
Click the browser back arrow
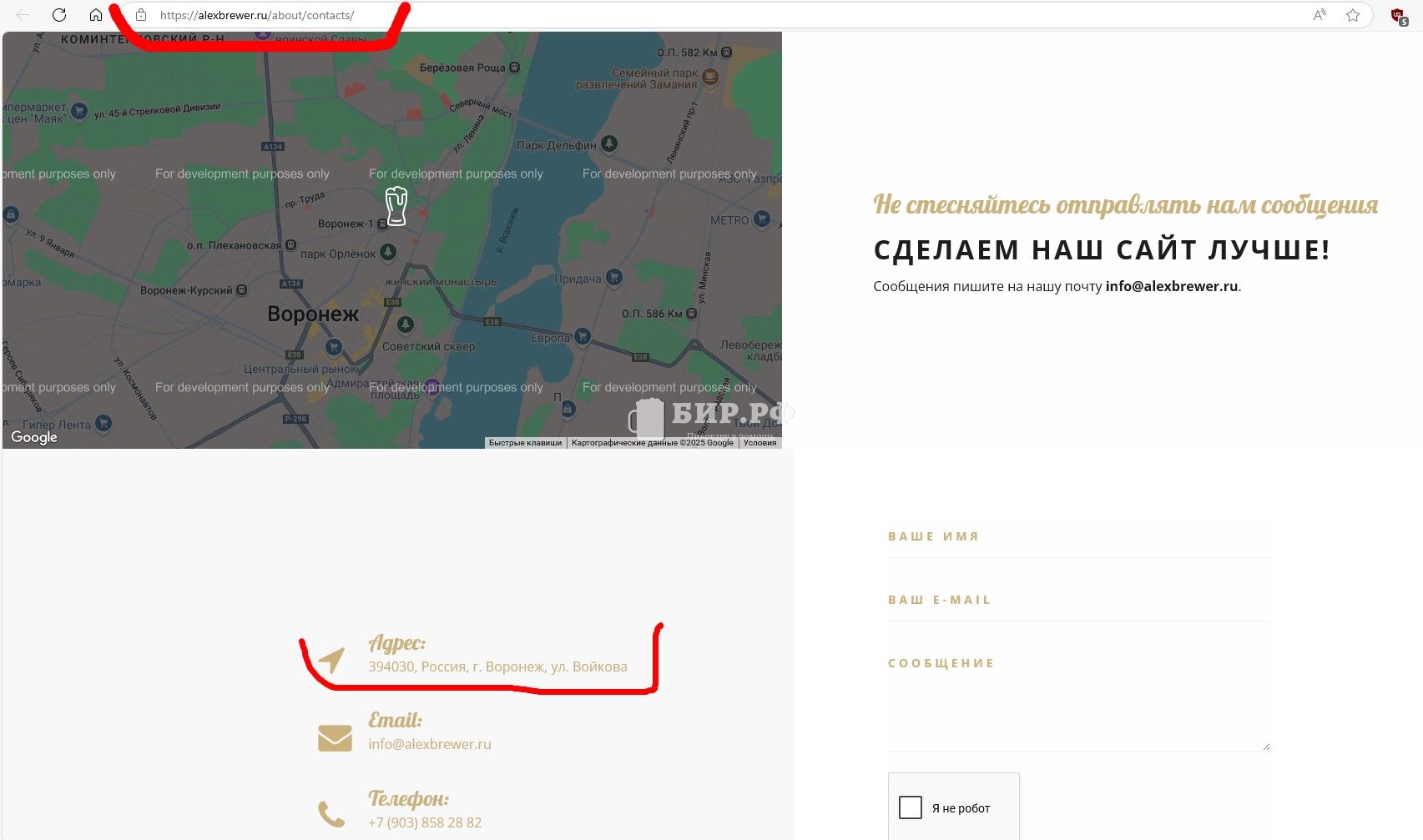(x=23, y=15)
